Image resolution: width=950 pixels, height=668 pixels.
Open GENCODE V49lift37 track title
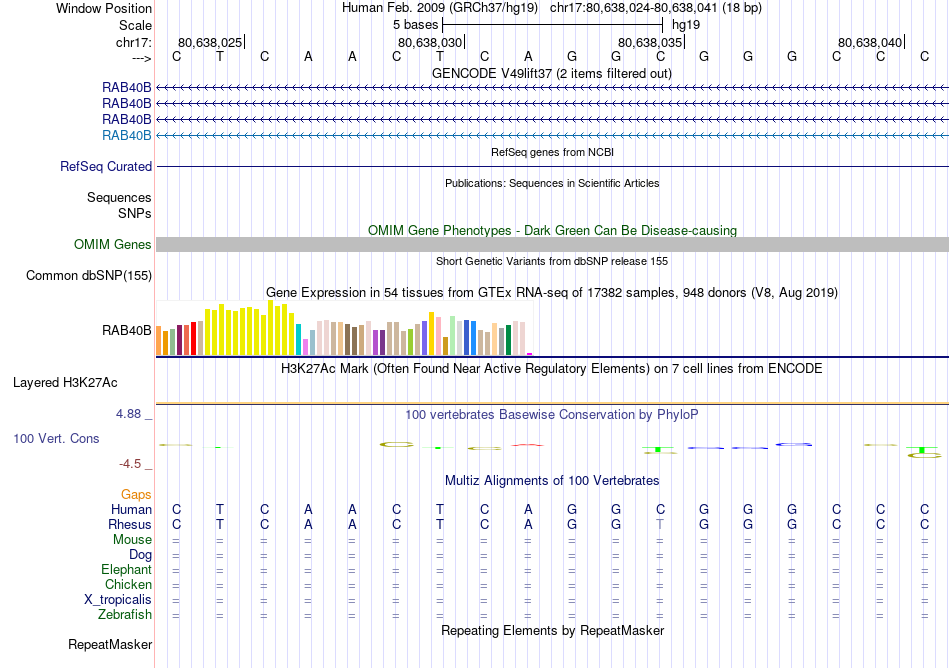coord(551,73)
